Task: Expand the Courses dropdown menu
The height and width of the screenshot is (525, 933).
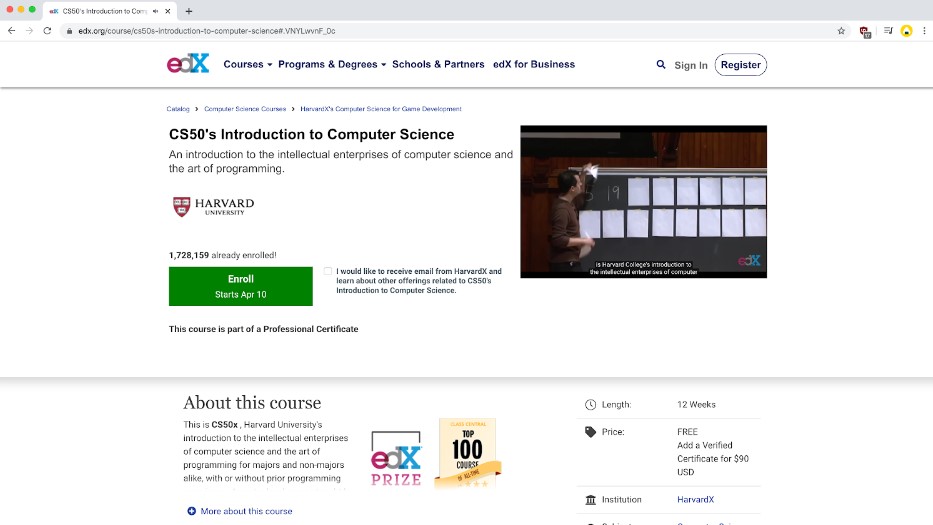Action: pos(248,64)
